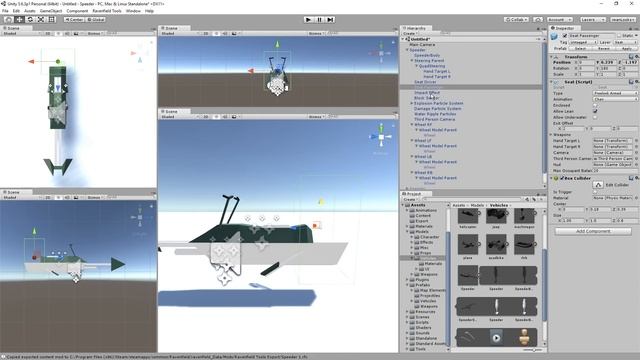Select the Hand tool in toolbar

pyautogui.click(x=8, y=20)
